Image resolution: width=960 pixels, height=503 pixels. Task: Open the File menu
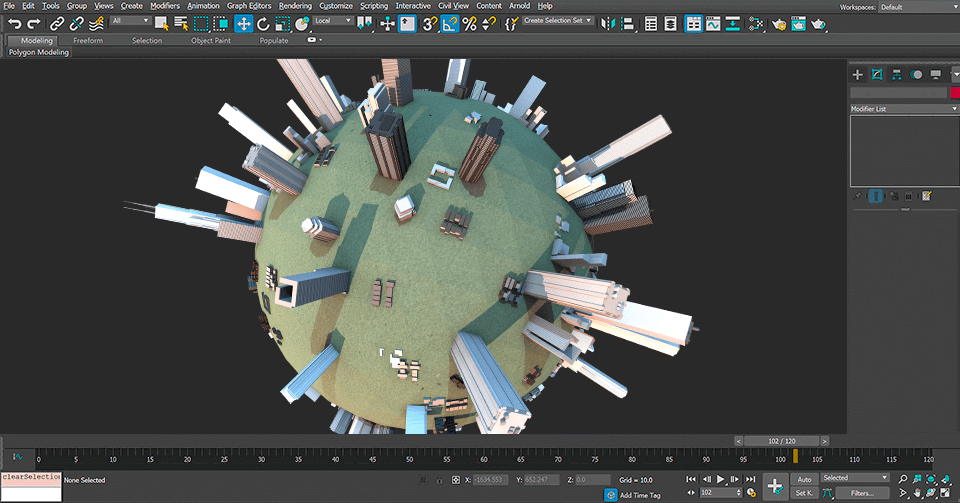tap(9, 6)
